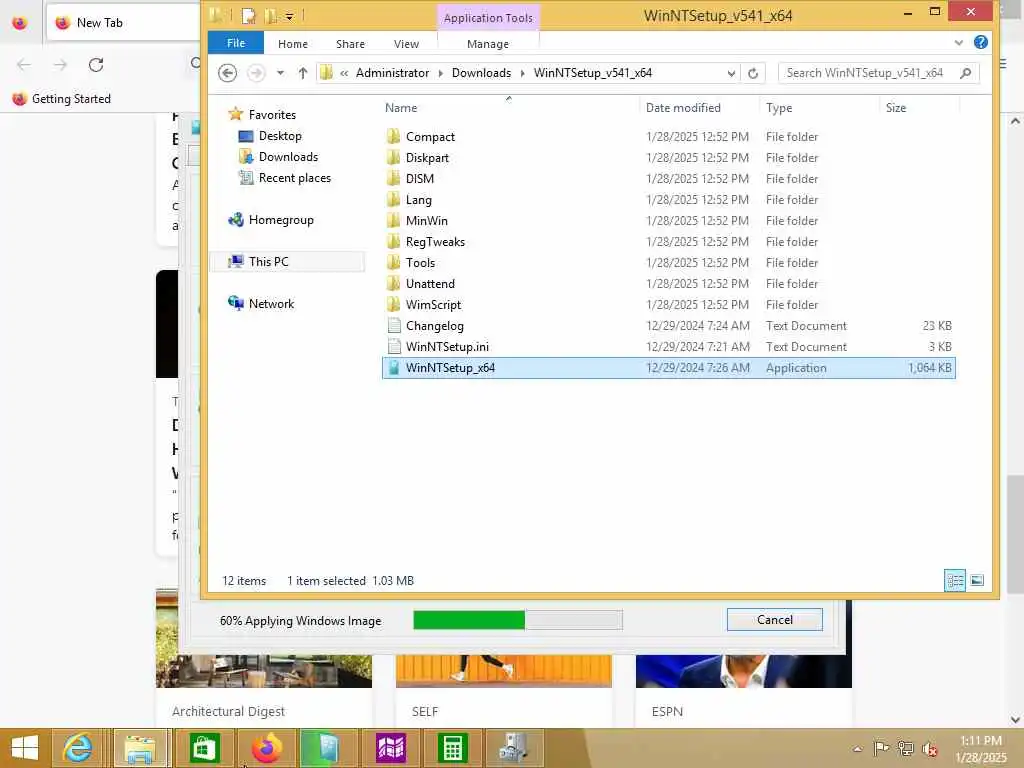Screen dimensions: 1024x768
Task: Cancel the Applying Windows Image operation
Action: [775, 620]
